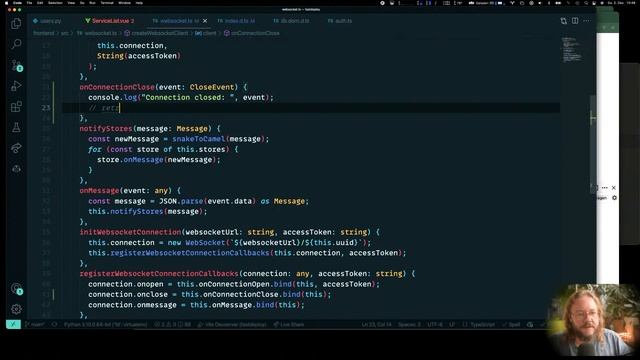This screenshot has width=640, height=360.
Task: Open the errors and warnings problems count
Action: 172,324
